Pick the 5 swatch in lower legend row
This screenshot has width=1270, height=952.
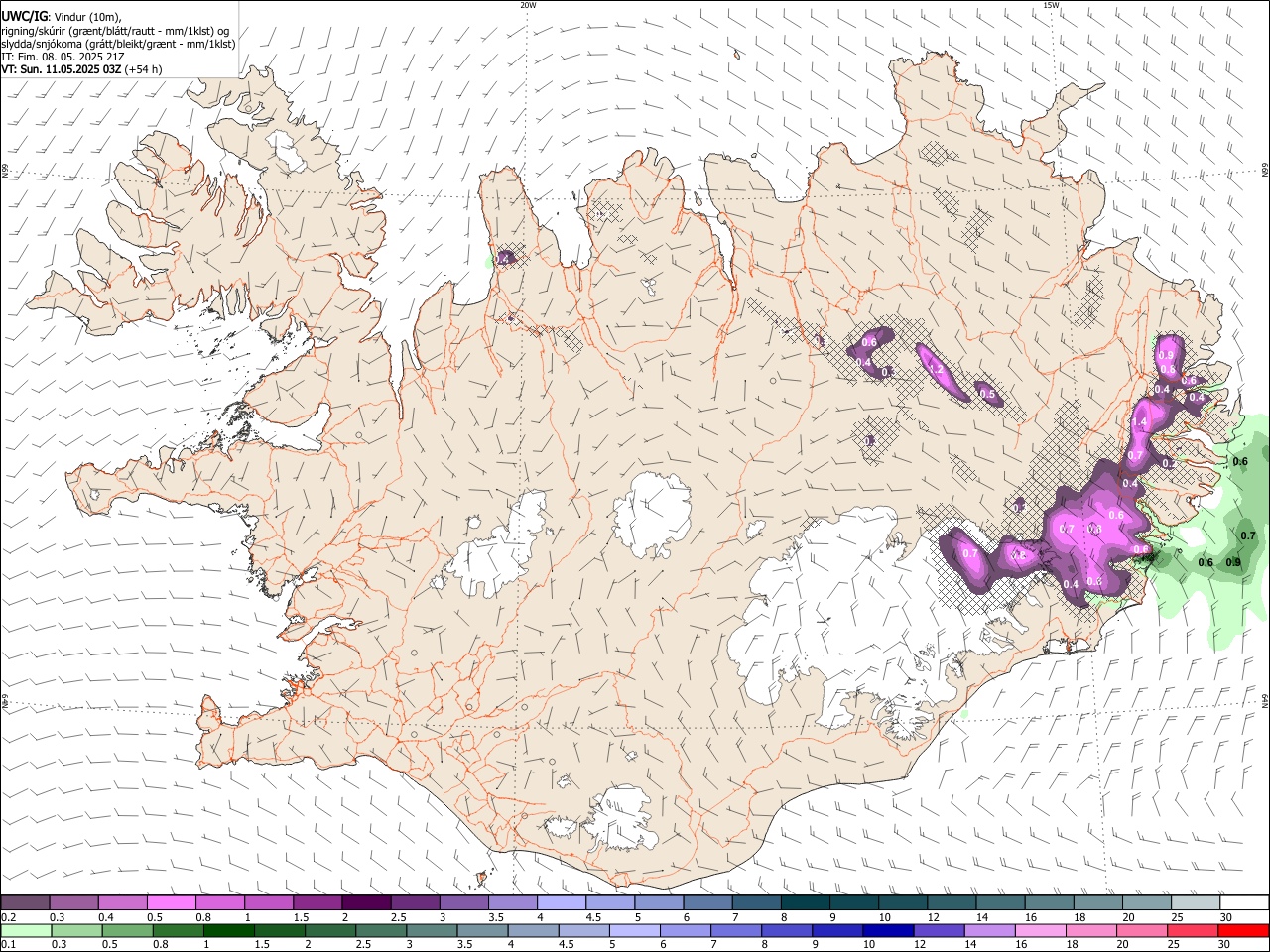(x=635, y=931)
